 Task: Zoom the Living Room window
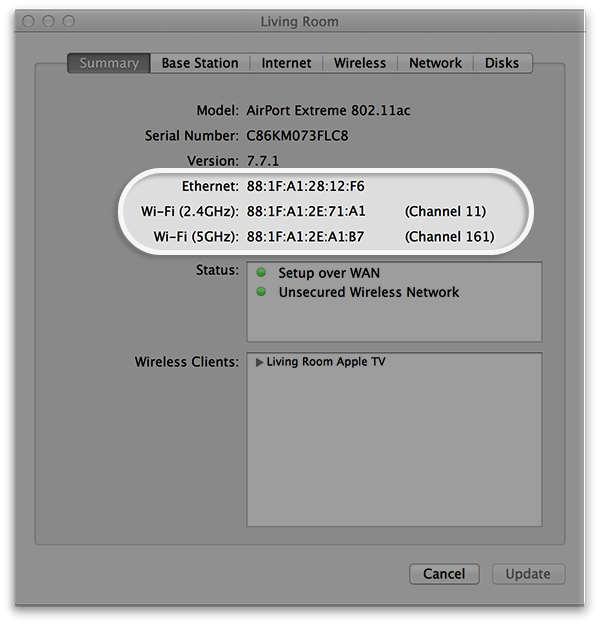tap(69, 21)
